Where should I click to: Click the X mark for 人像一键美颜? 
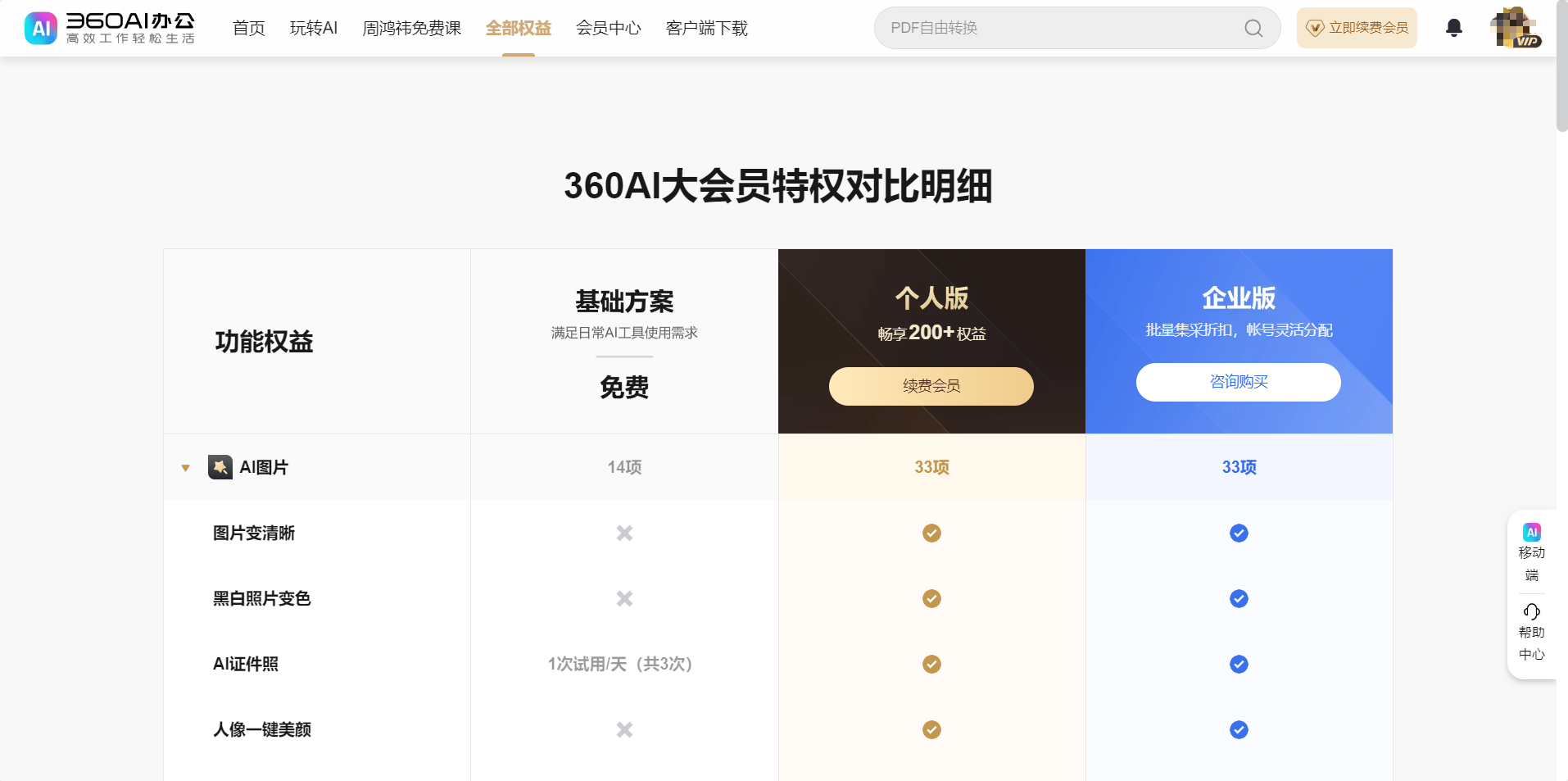pos(624,729)
